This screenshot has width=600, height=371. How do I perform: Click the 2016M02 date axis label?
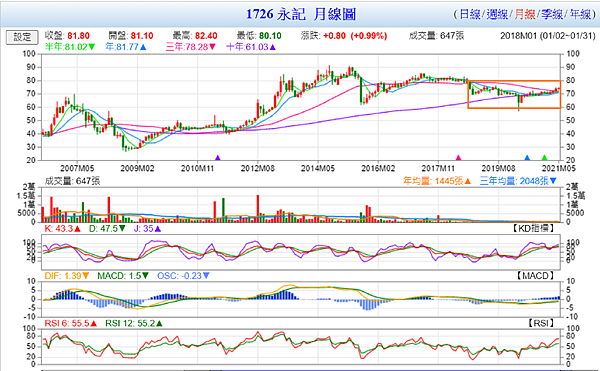tap(378, 168)
